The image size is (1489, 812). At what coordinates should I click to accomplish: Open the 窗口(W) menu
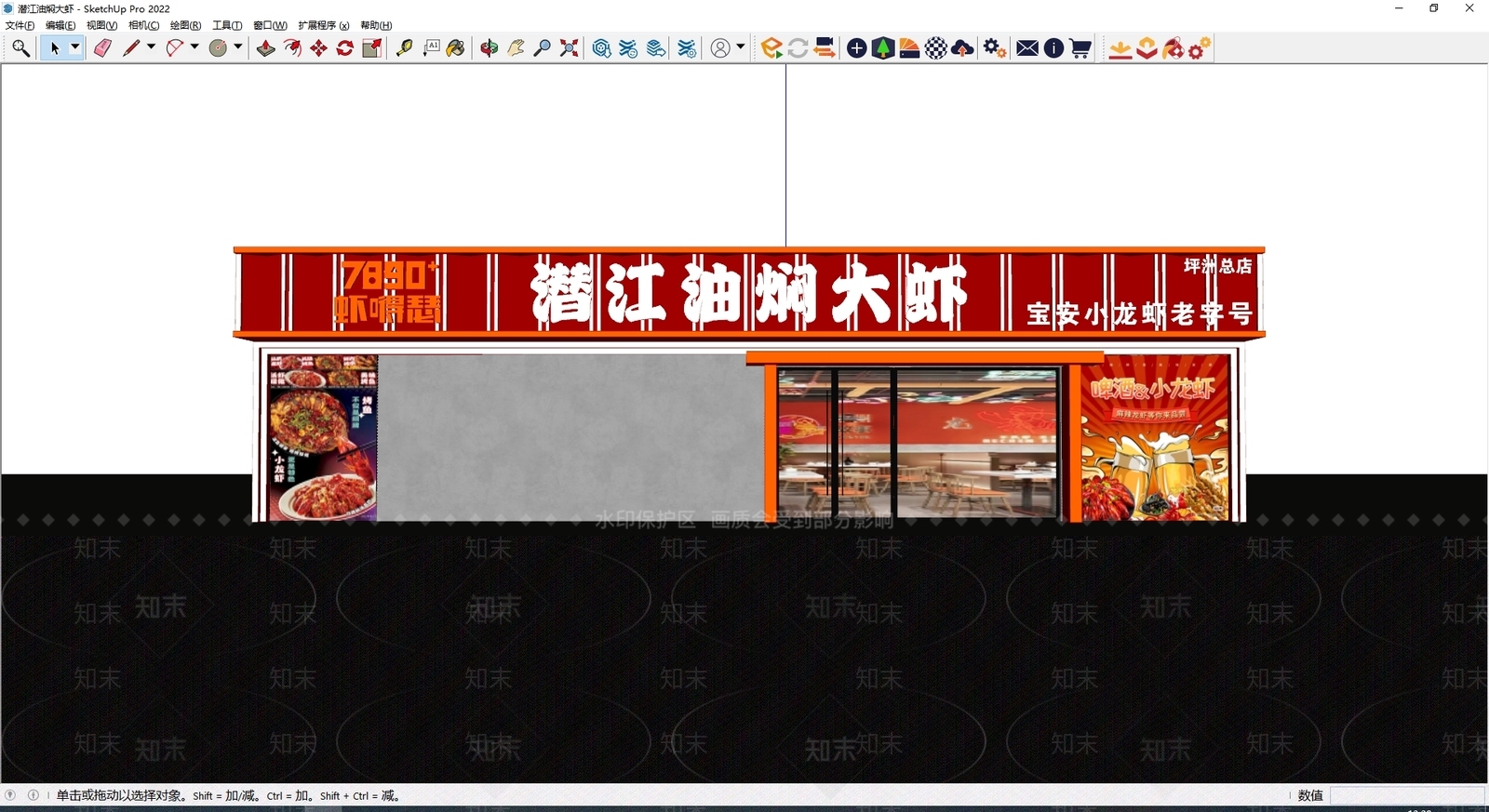pos(270,25)
